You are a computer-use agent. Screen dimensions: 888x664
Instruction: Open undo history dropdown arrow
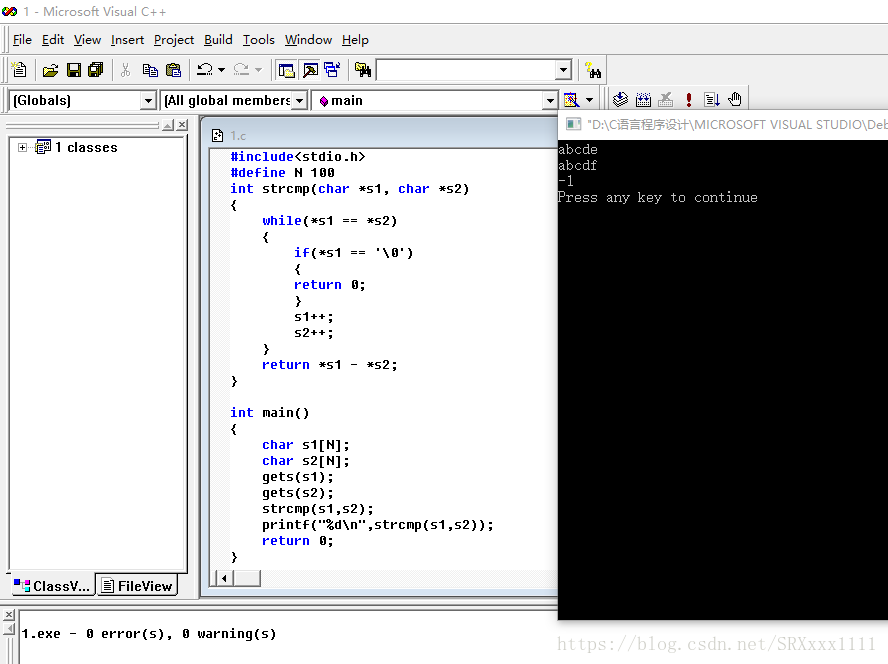221,70
